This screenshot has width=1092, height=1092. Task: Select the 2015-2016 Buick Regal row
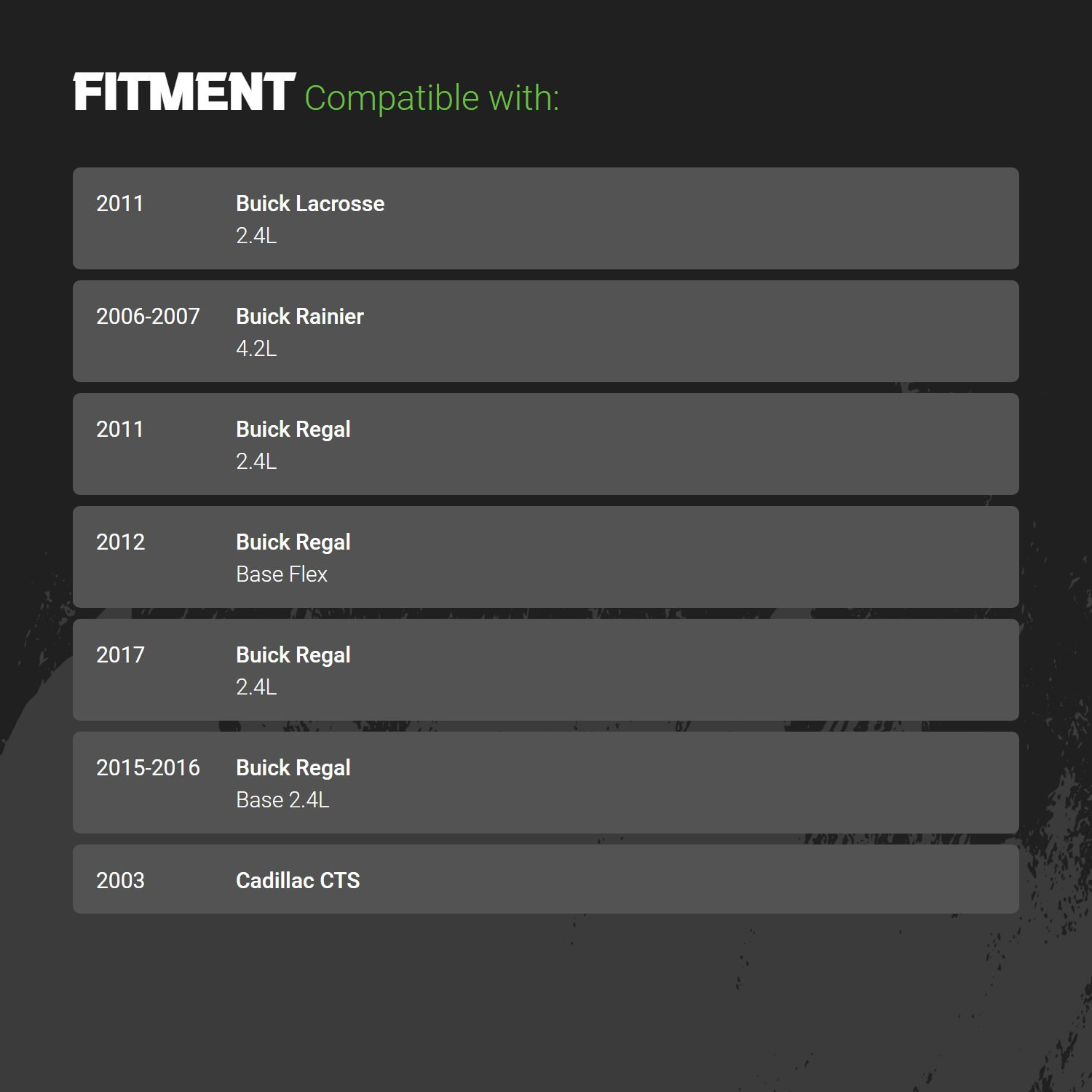pyautogui.click(x=546, y=783)
